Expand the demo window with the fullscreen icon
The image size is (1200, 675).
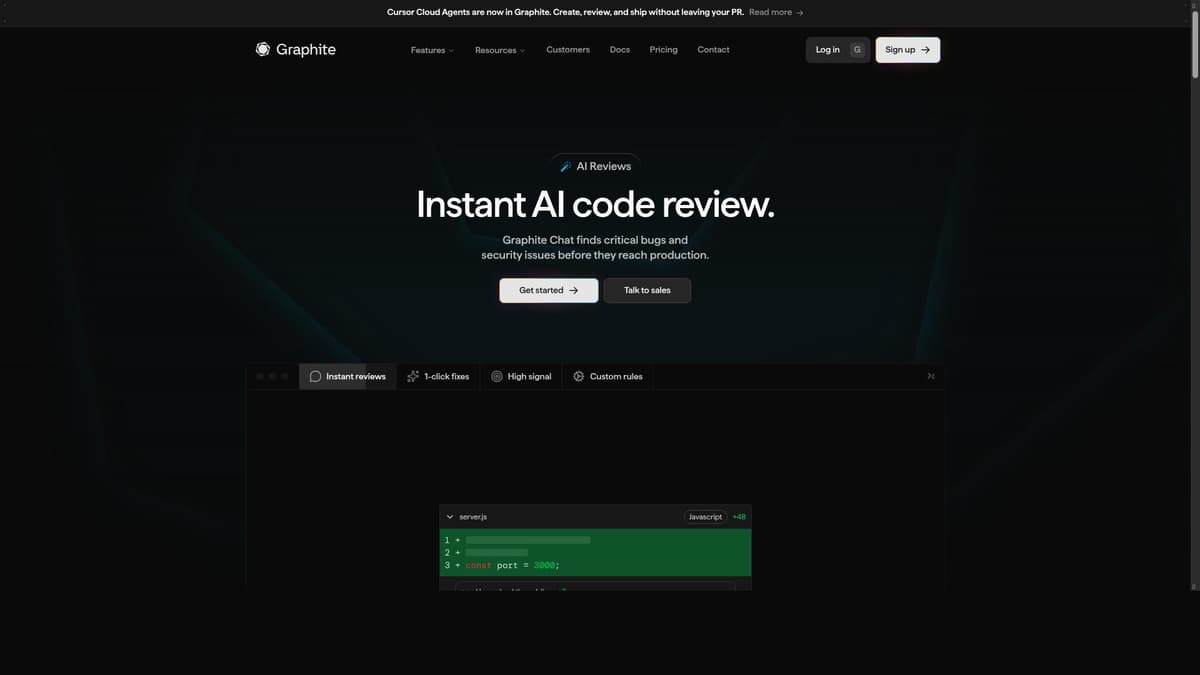pos(930,376)
